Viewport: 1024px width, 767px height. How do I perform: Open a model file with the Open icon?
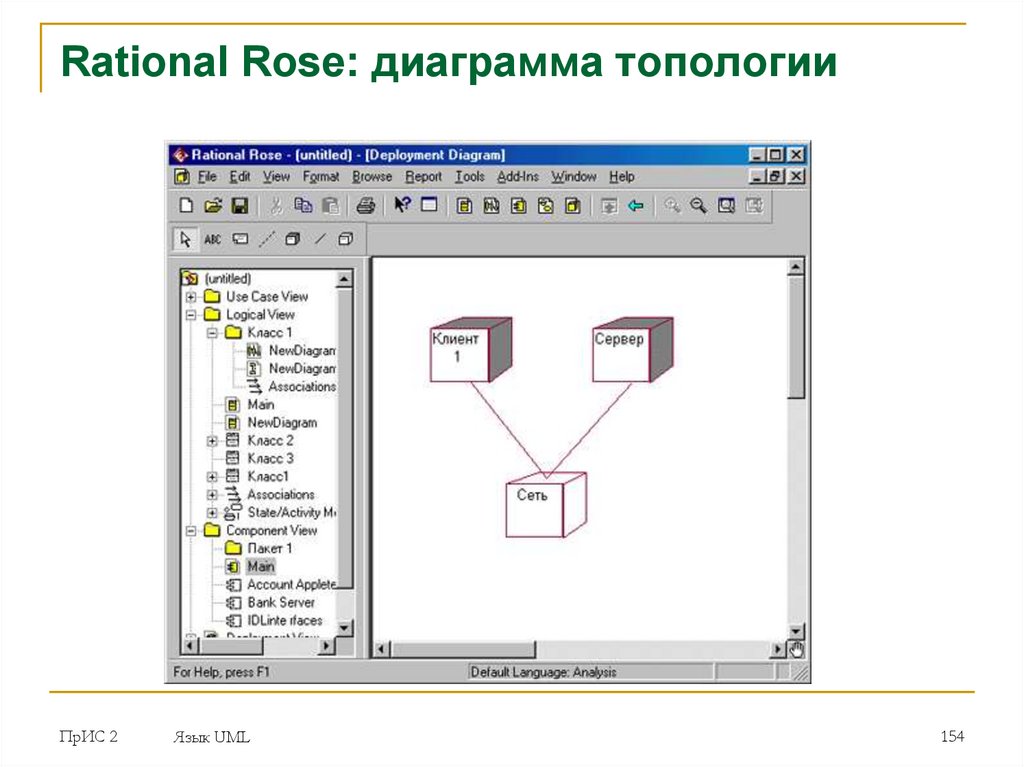tap(213, 206)
